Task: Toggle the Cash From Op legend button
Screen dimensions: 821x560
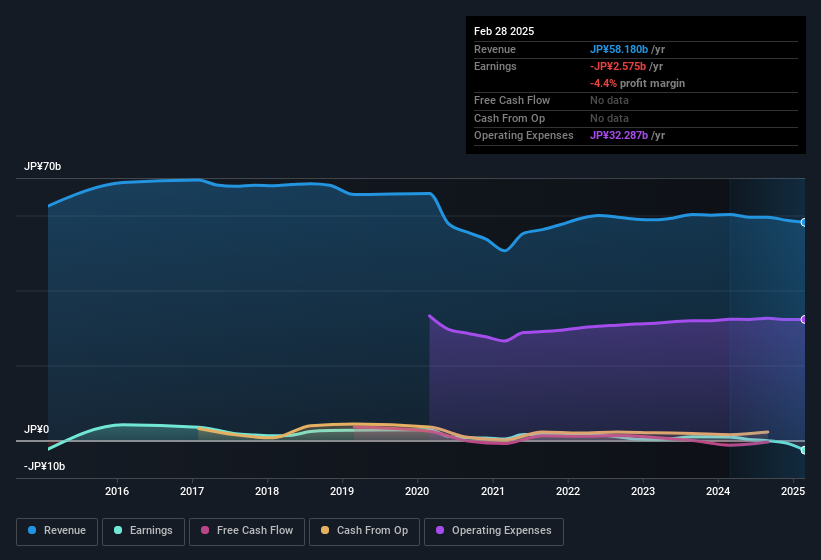Action: 364,531
